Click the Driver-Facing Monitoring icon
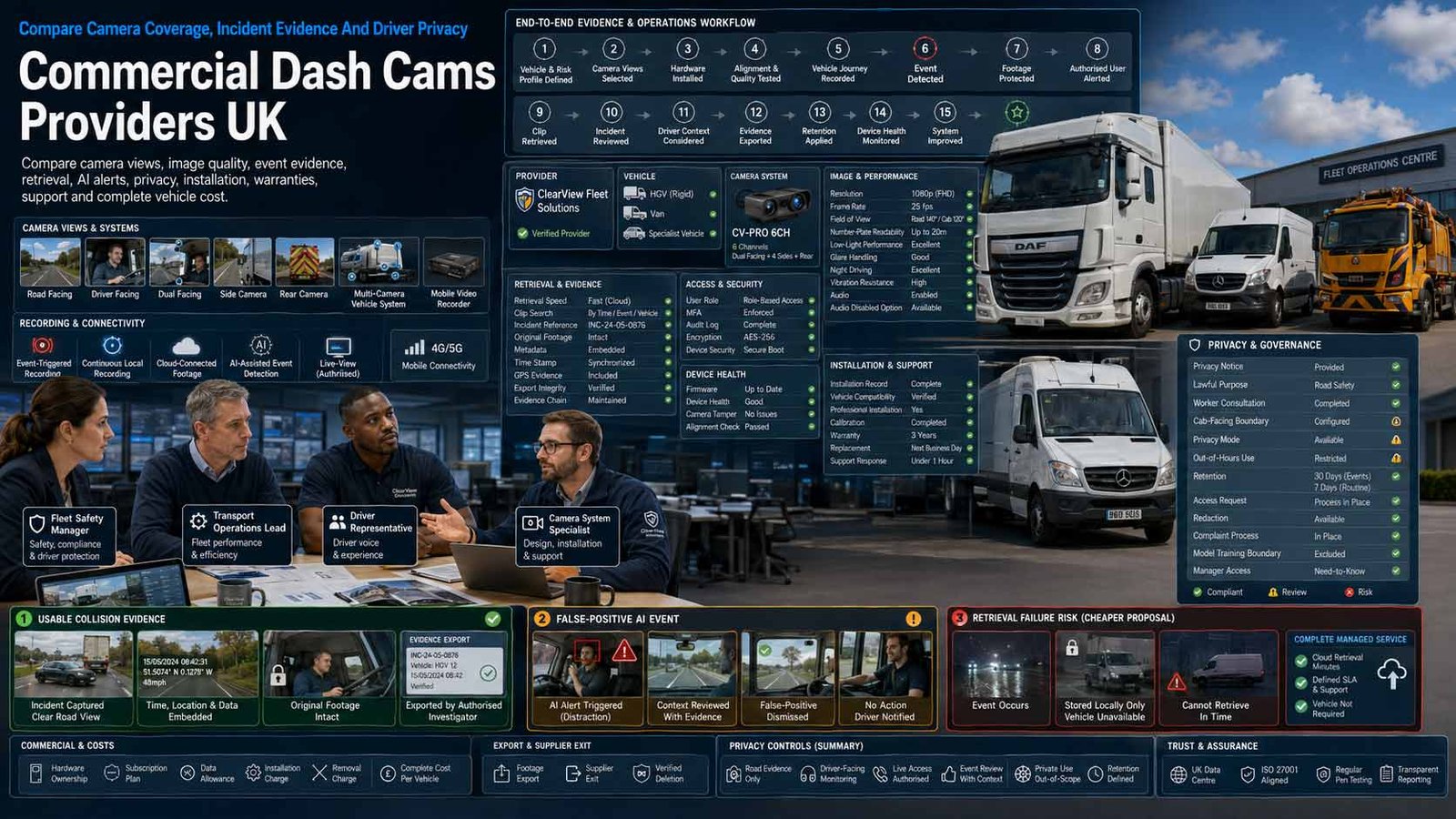The width and height of the screenshot is (1456, 819). click(x=807, y=773)
